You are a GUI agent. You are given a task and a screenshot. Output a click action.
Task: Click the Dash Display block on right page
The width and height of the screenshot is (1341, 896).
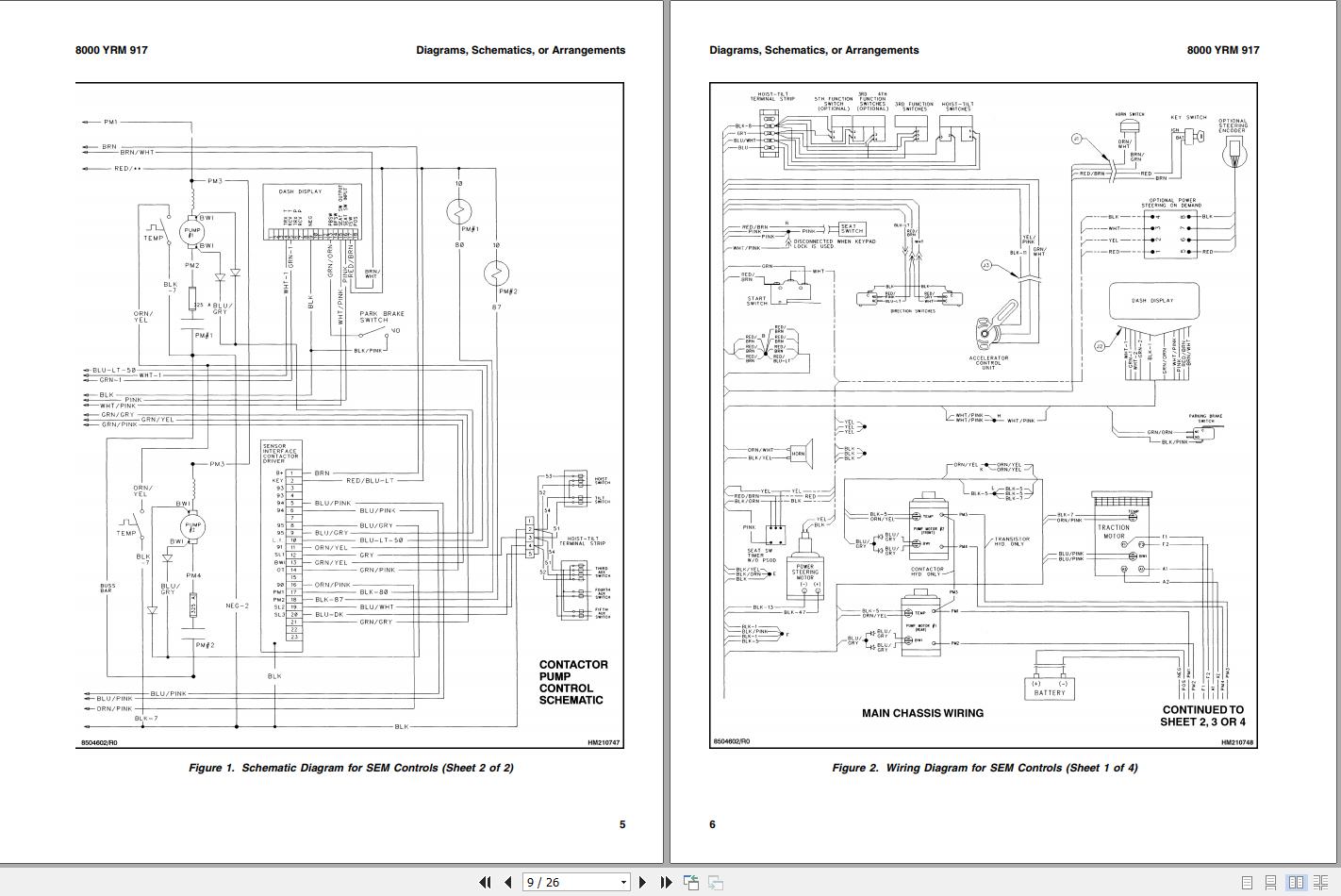pos(1153,301)
